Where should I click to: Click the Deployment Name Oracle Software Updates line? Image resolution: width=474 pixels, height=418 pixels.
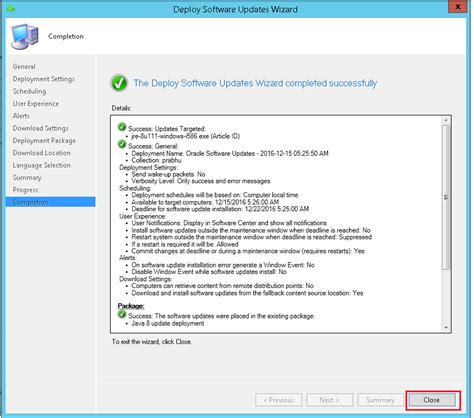(230, 153)
